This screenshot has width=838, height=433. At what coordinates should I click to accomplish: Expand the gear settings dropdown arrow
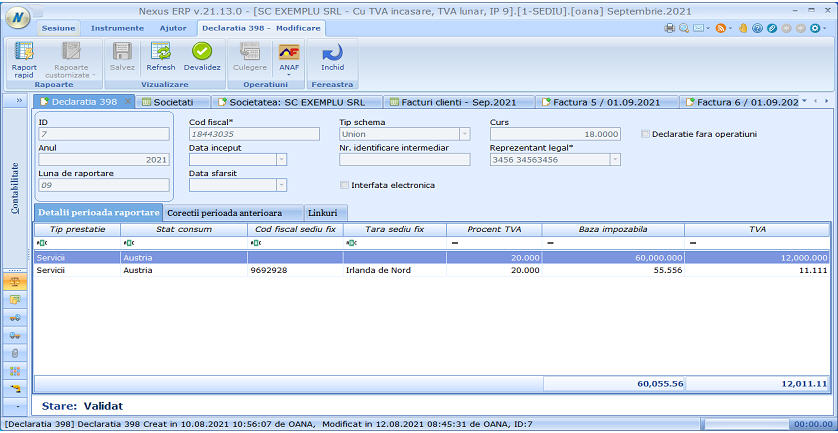coord(824,28)
